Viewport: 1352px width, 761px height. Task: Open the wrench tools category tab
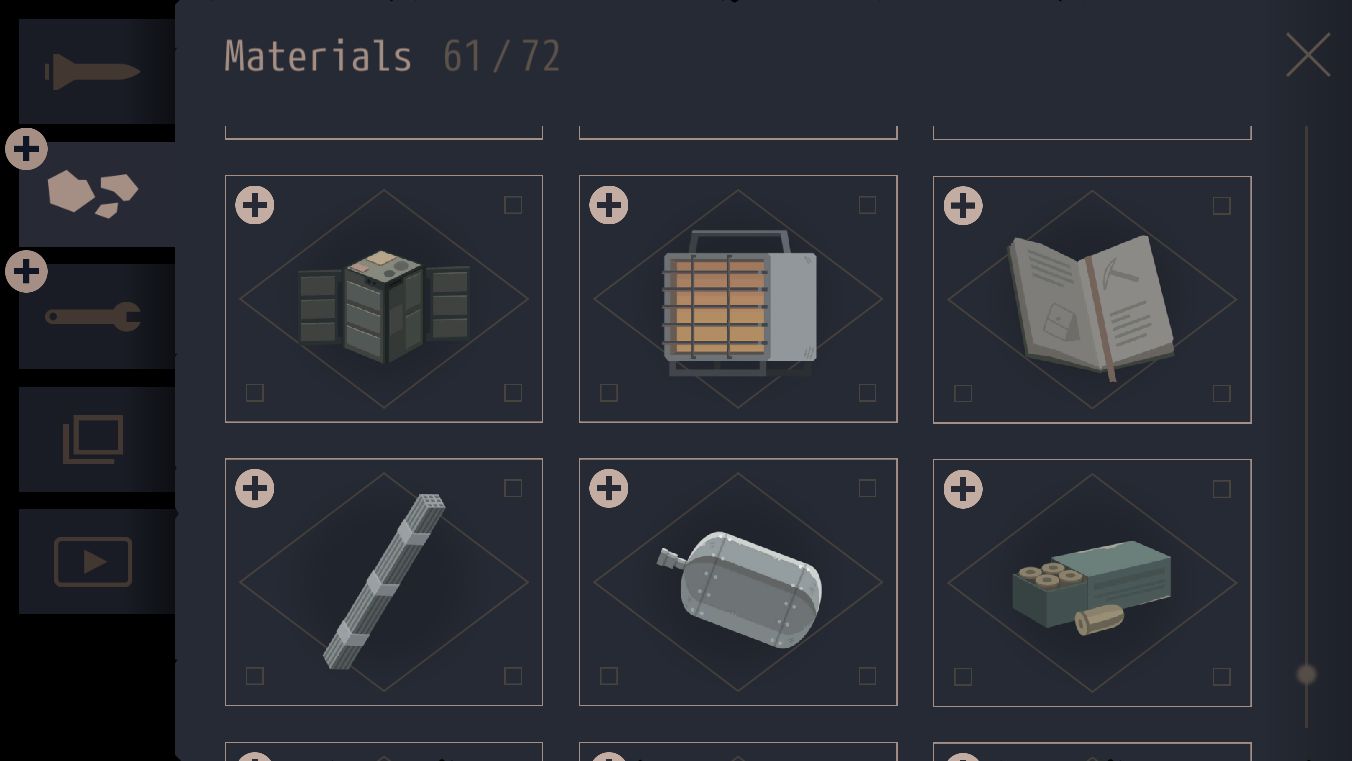[x=96, y=317]
